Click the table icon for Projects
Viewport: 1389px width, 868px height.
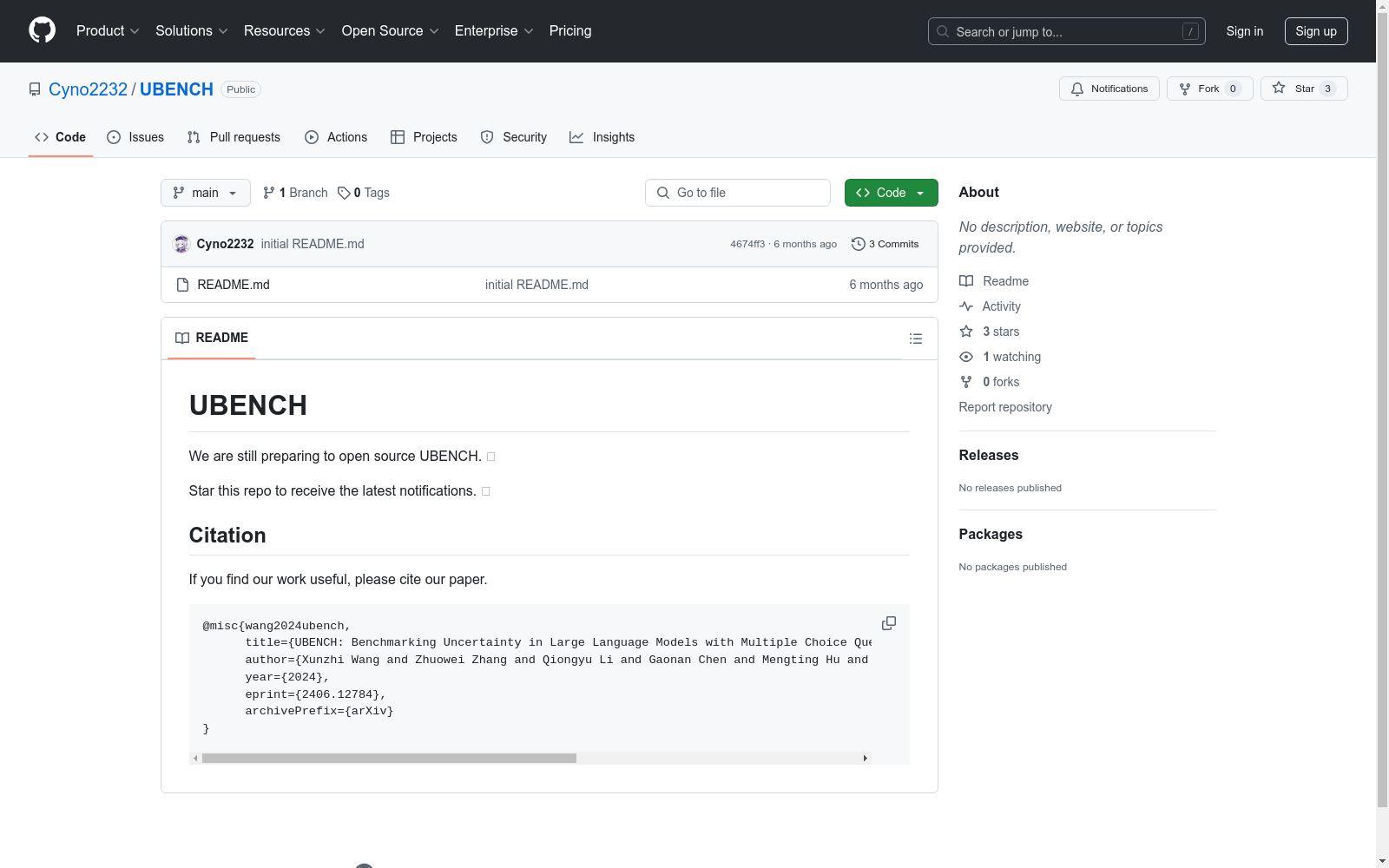point(398,137)
